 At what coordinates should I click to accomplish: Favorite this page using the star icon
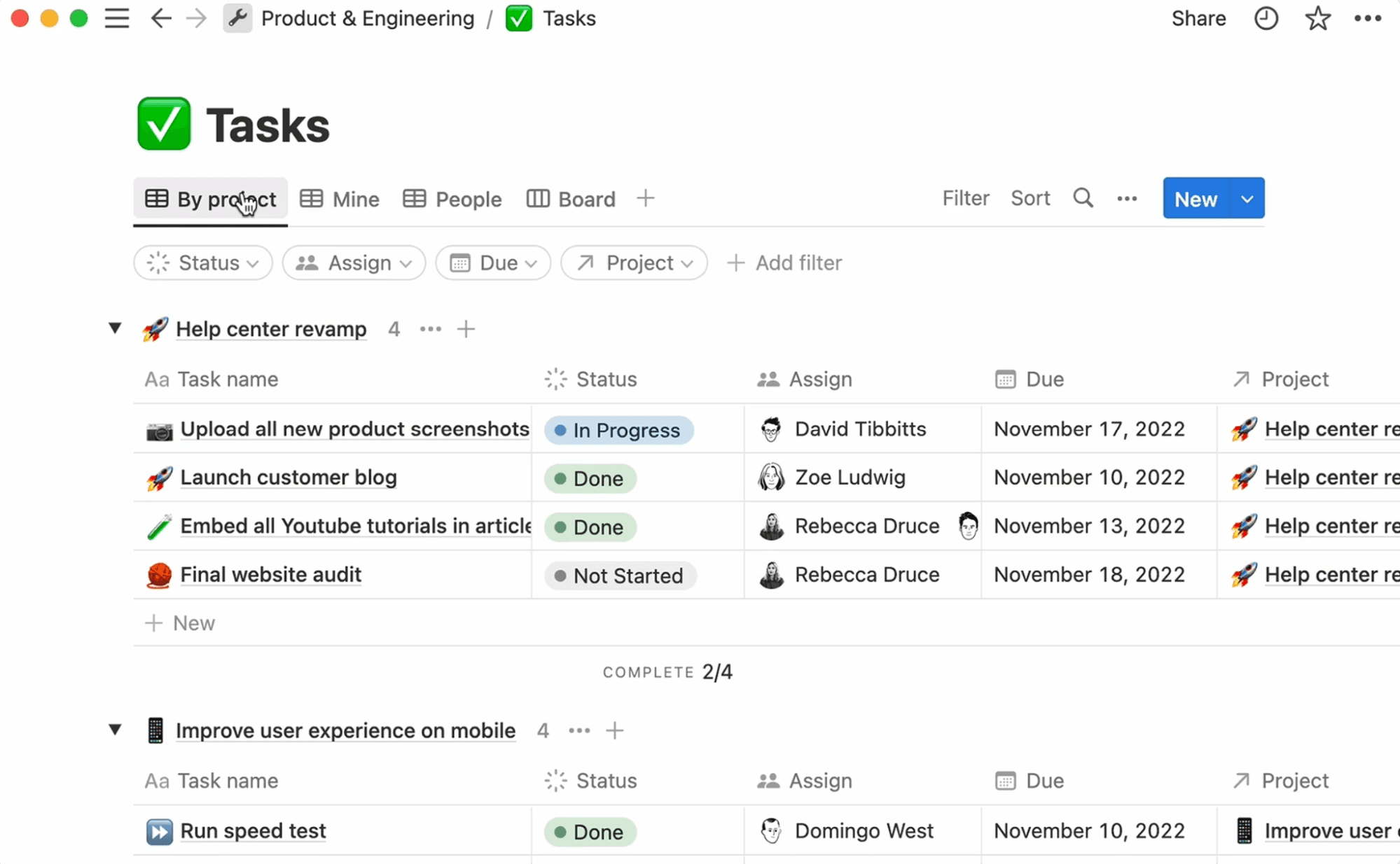click(1317, 18)
